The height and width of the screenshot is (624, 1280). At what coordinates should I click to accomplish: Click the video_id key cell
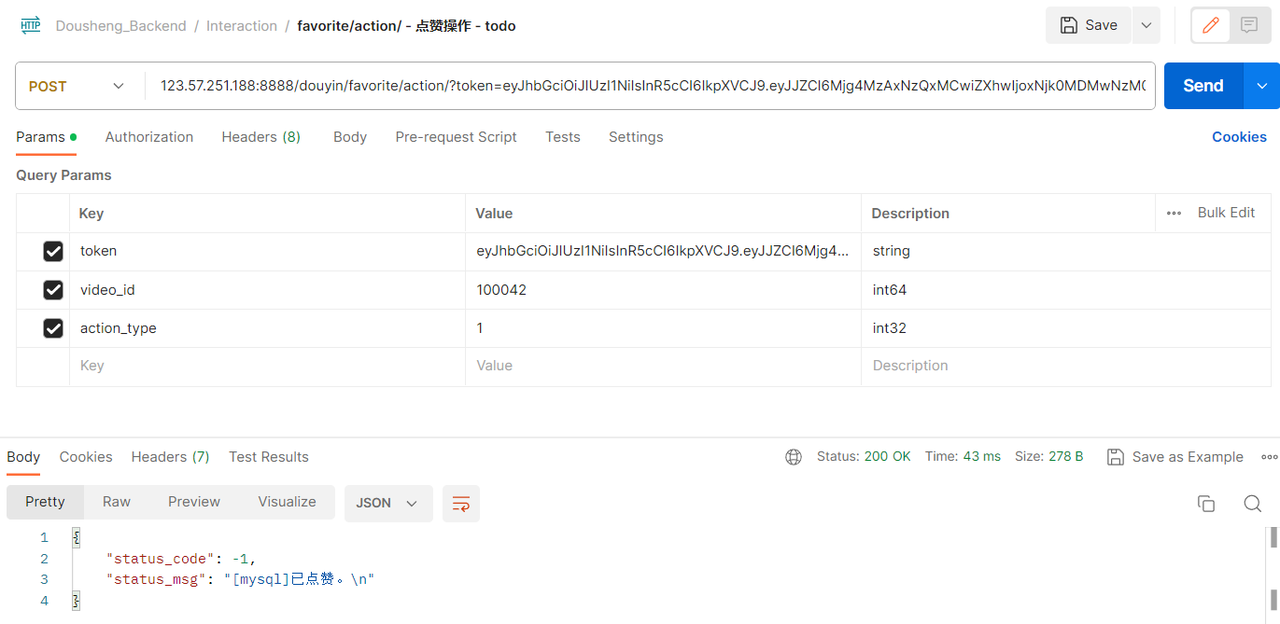tap(267, 290)
